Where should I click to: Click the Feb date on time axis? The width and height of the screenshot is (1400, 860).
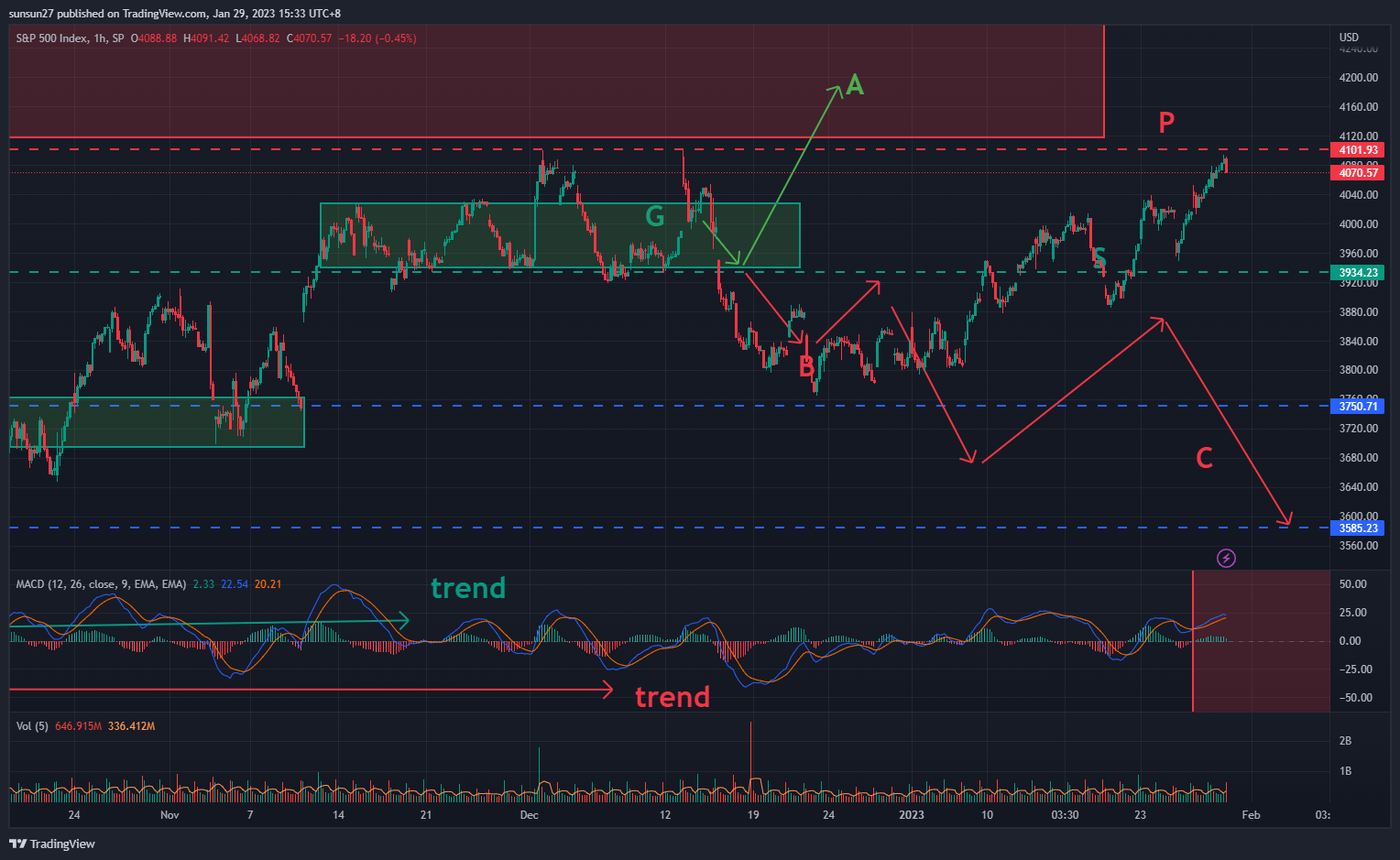(1251, 814)
